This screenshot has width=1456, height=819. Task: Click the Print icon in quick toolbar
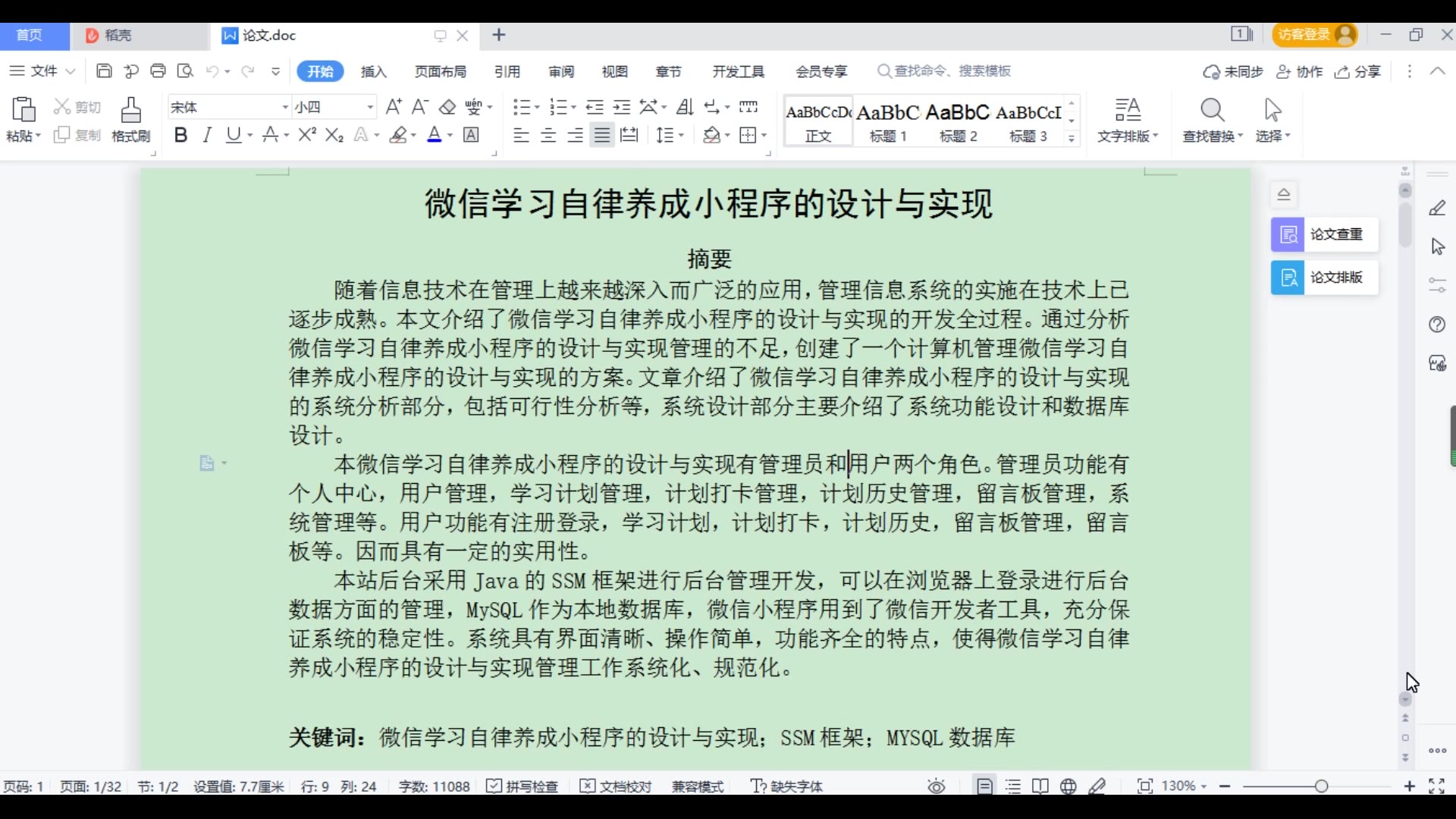tap(158, 71)
